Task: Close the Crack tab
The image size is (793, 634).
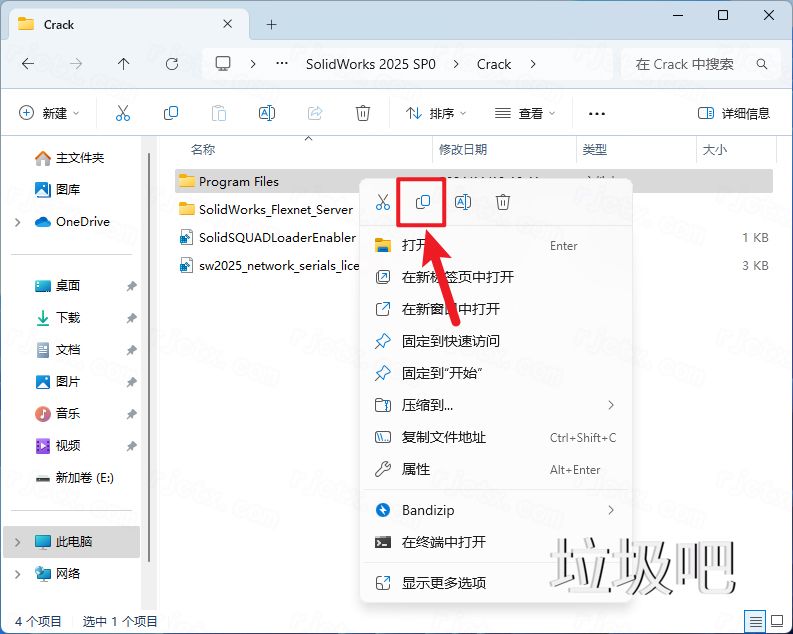Action: 228,24
